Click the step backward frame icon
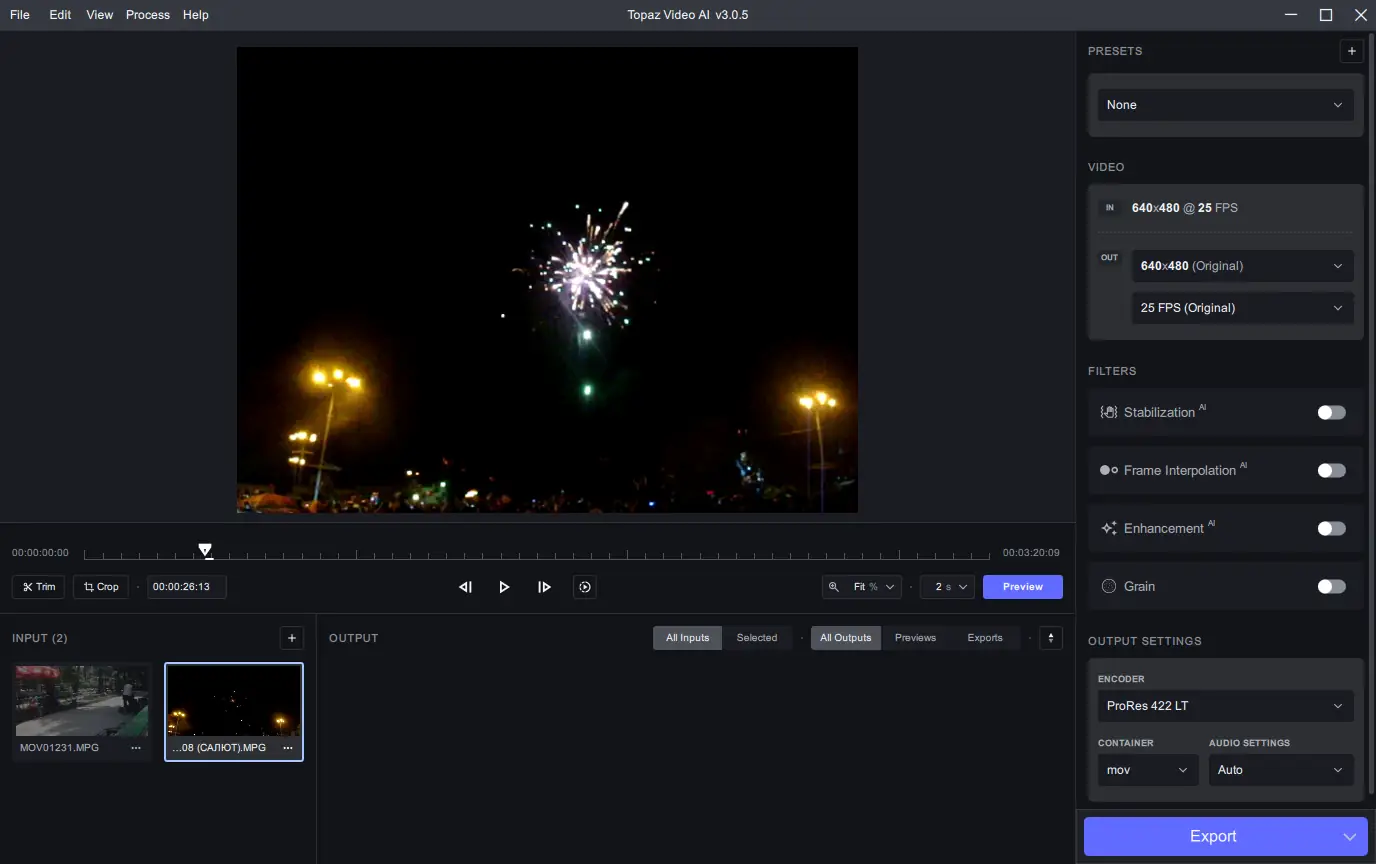 (x=465, y=587)
